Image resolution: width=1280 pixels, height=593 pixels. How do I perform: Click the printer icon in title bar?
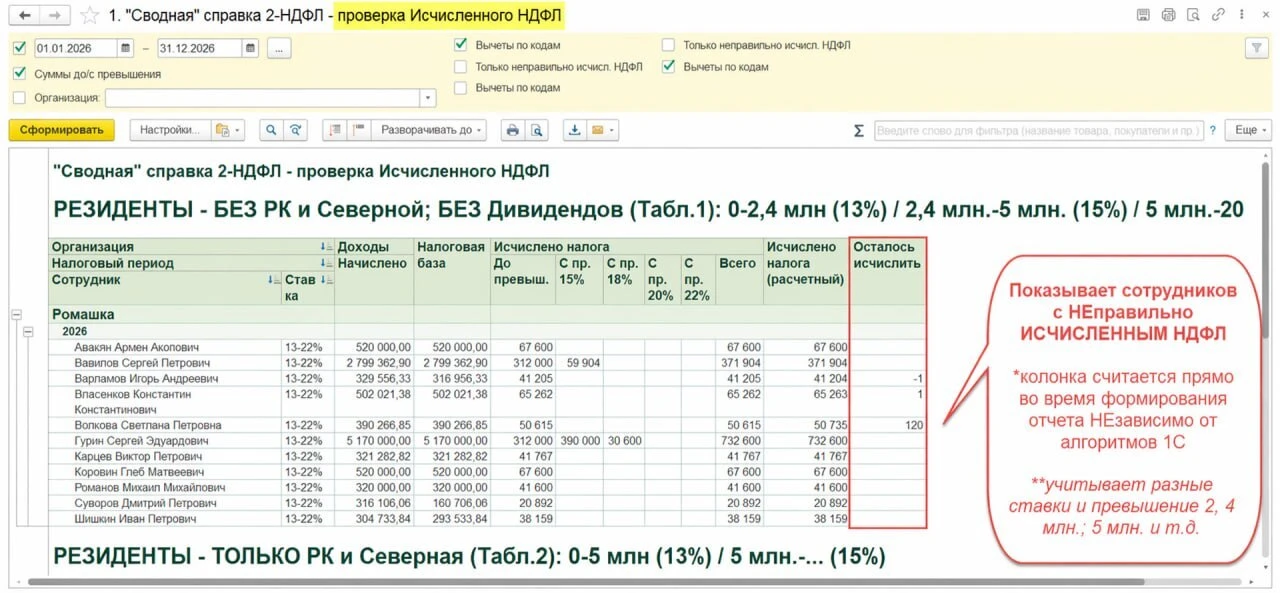tap(1168, 15)
